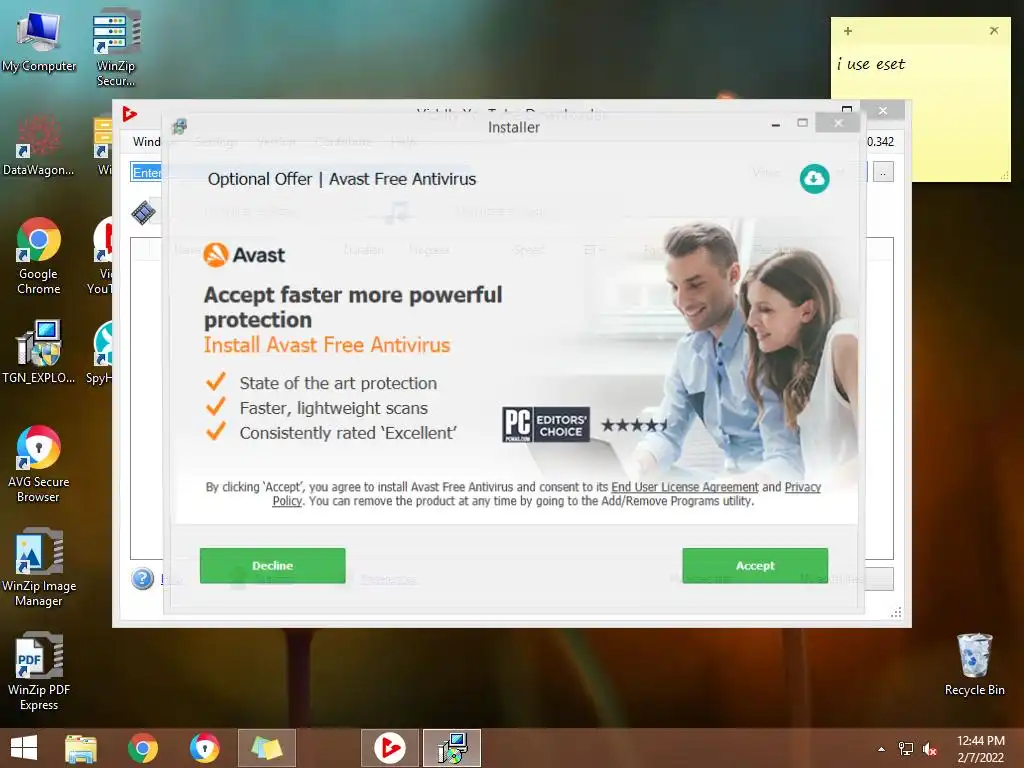Click the Viddly browse '..' button
This screenshot has height=768, width=1024.
[883, 172]
